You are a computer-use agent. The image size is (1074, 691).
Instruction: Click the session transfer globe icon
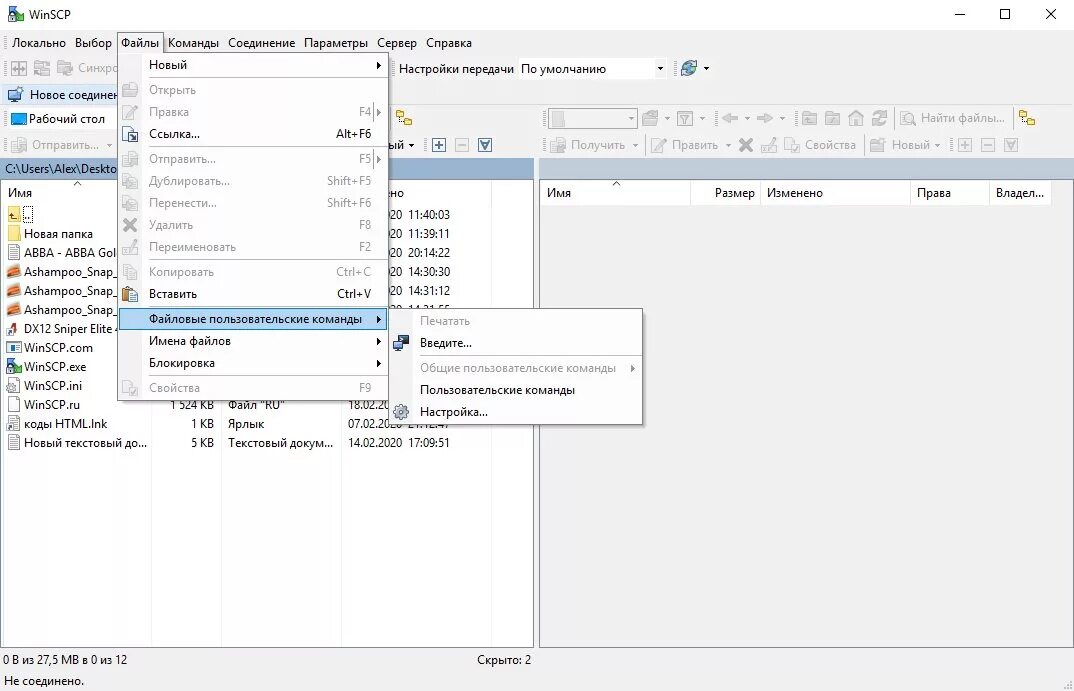click(689, 68)
